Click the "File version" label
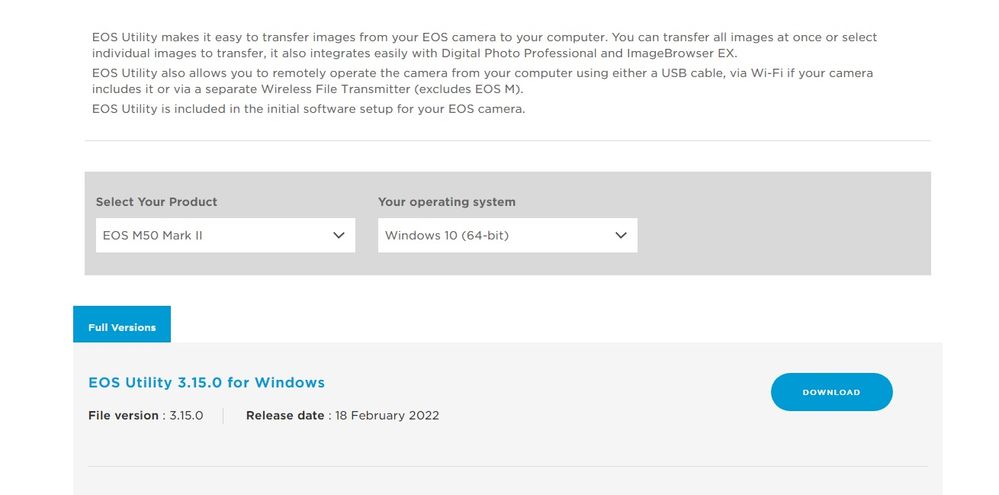The width and height of the screenshot is (999, 495). (123, 415)
